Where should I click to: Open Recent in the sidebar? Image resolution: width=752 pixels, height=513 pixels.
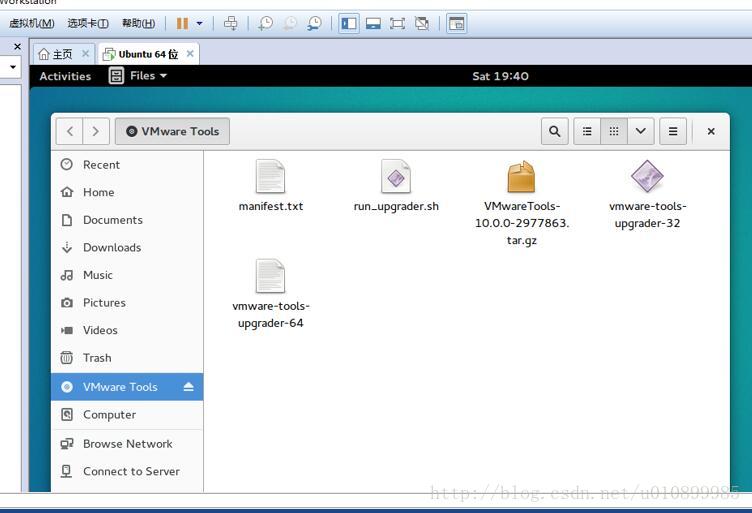[127, 165]
